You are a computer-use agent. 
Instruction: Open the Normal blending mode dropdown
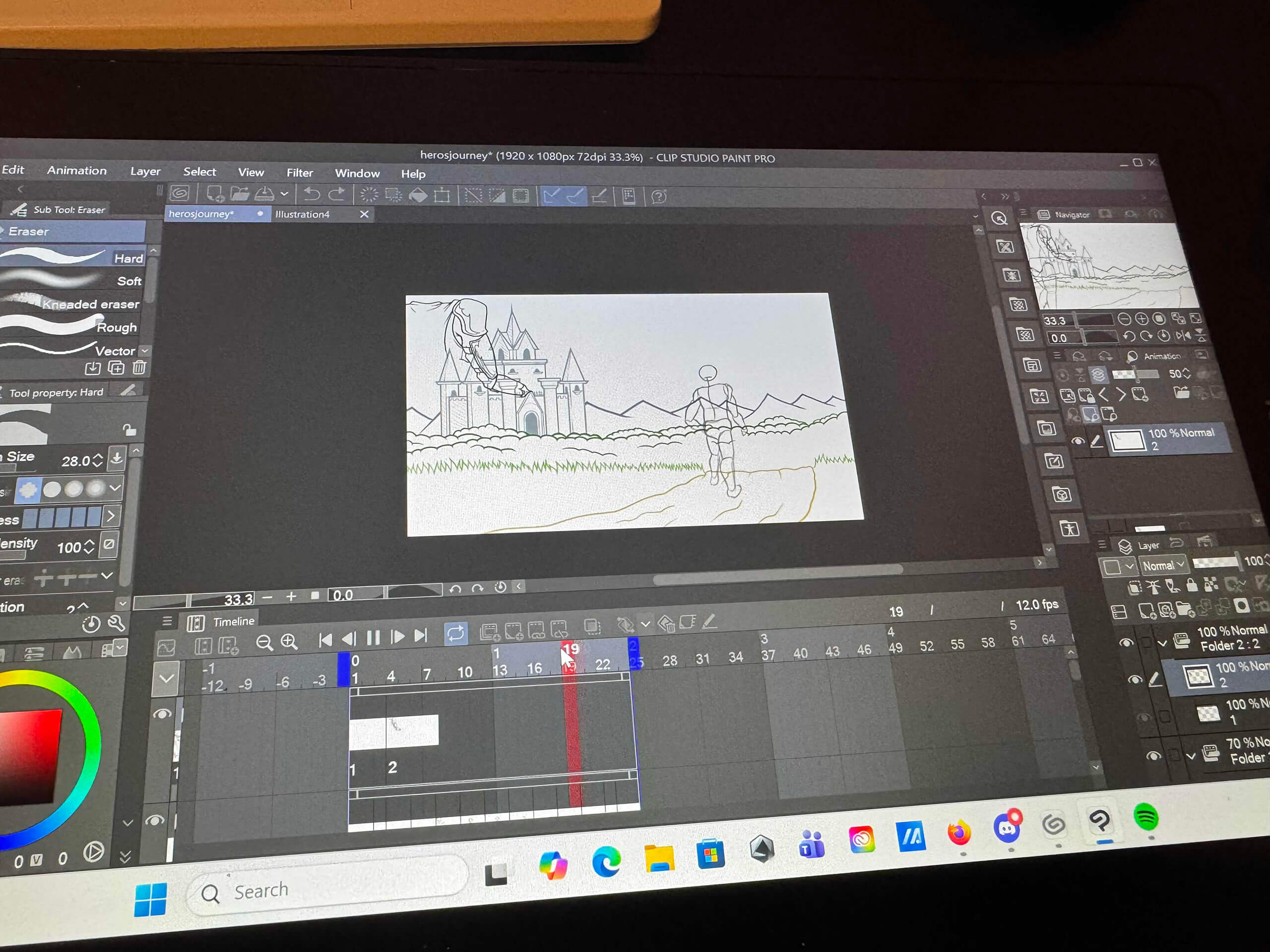[1162, 565]
